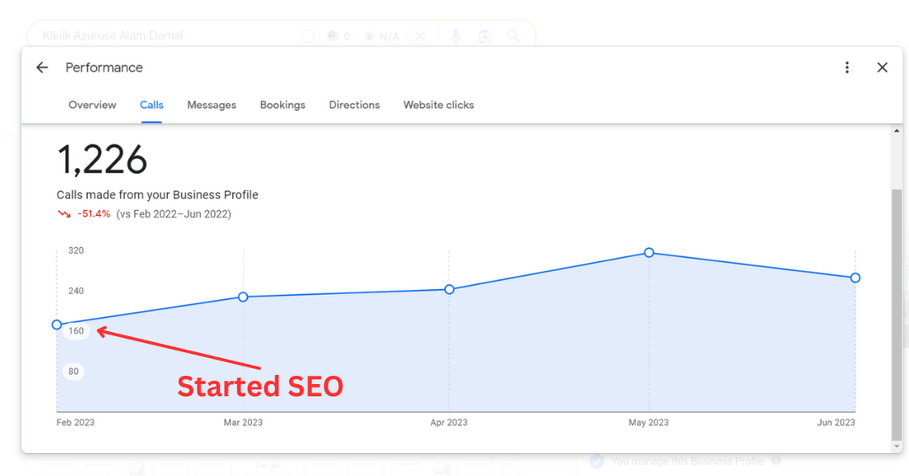Close the Performance dialog with X
This screenshot has height=476, width=909.
882,68
